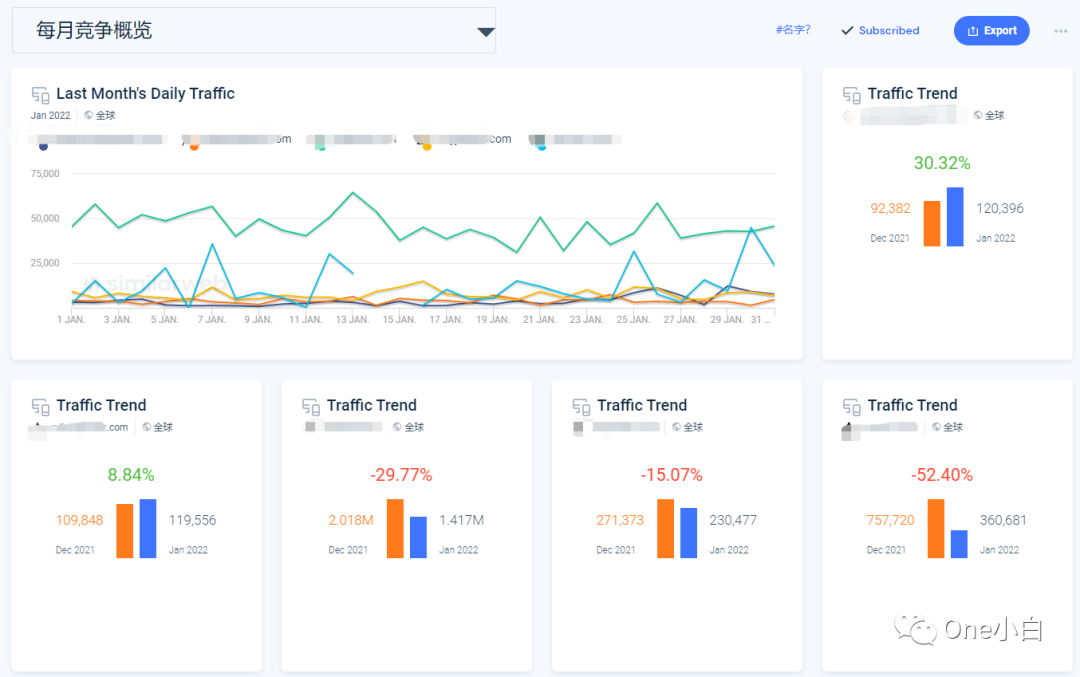Open the 每月竞争概览 report selector dropdown
The width and height of the screenshot is (1080, 677).
point(486,30)
